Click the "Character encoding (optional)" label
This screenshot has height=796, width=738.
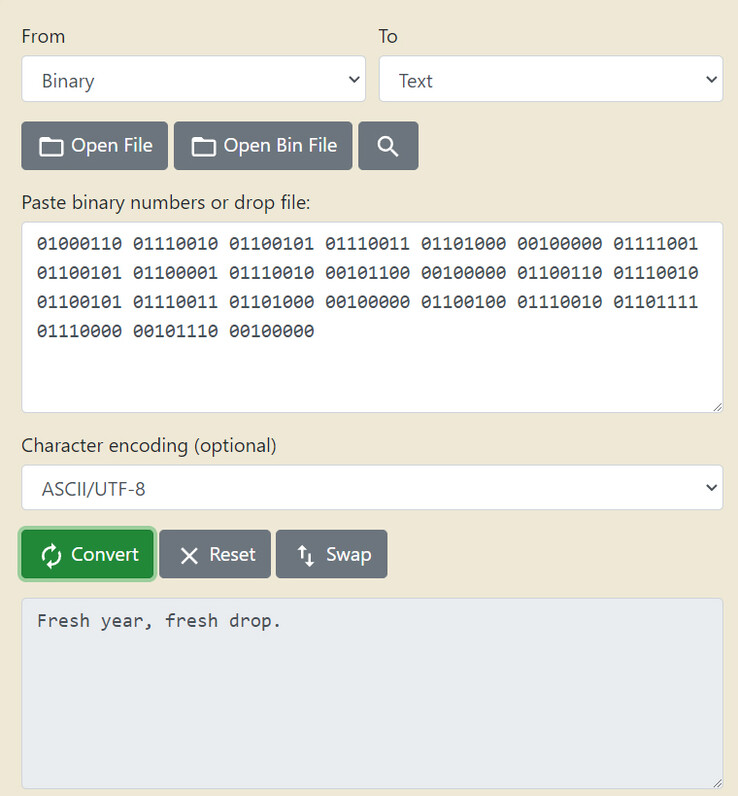149,445
